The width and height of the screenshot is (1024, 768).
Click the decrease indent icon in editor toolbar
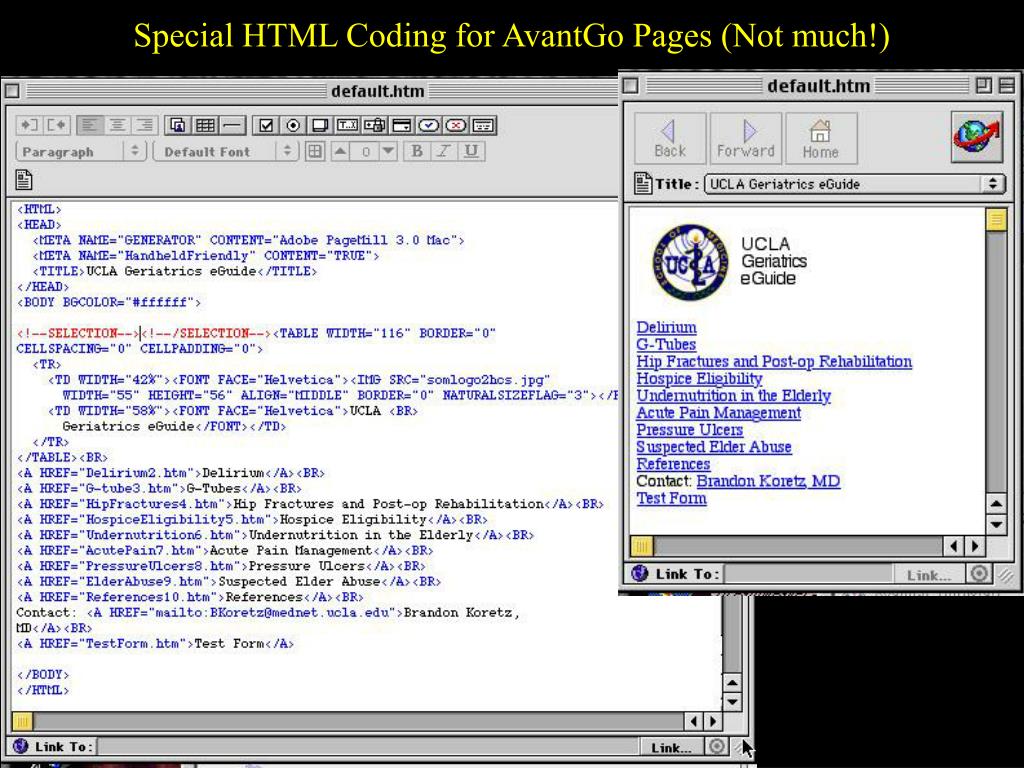(x=29, y=125)
